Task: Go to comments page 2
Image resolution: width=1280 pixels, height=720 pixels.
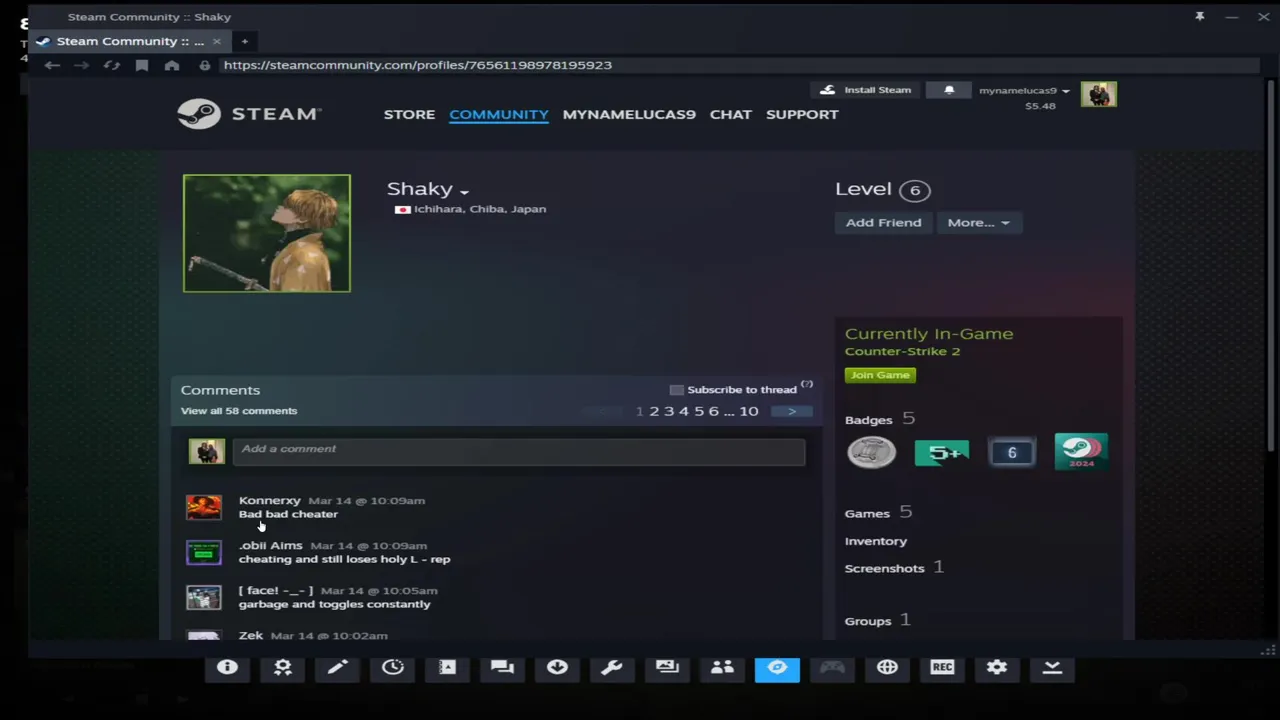Action: point(654,411)
